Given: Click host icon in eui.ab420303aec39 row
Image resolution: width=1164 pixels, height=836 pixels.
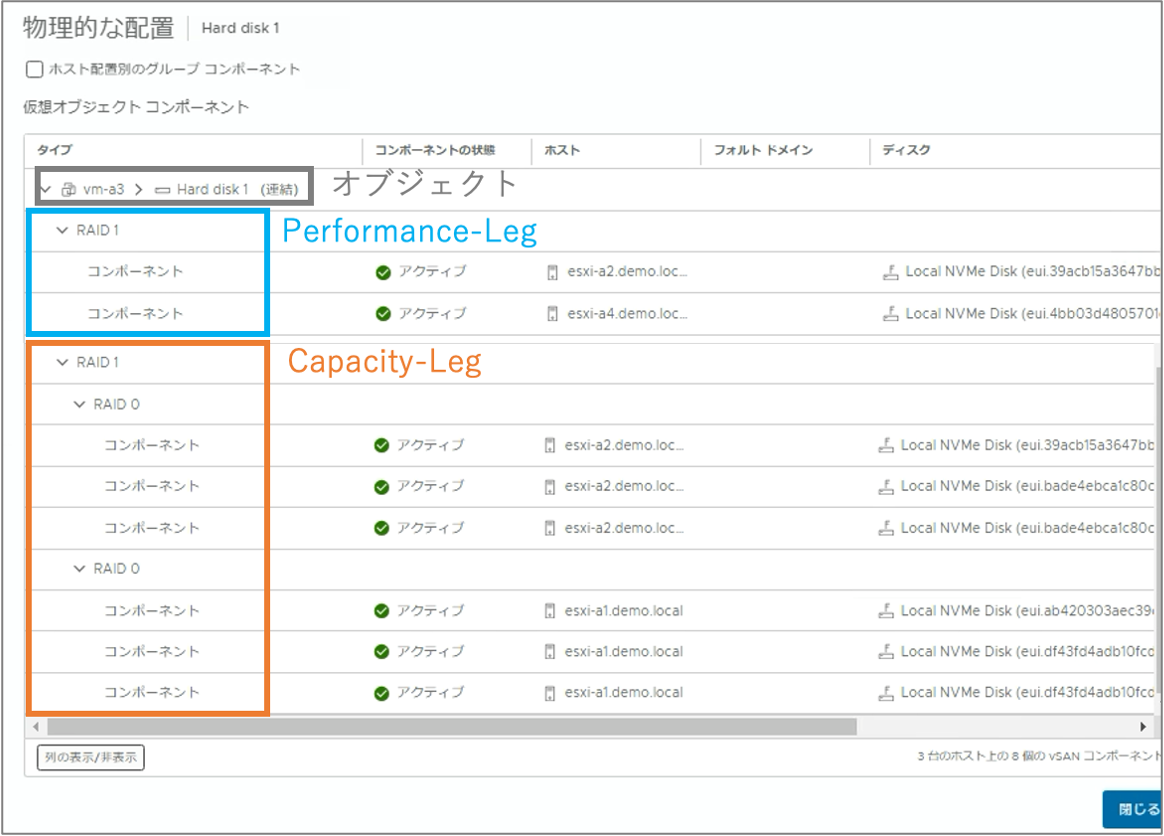Looking at the screenshot, I should pyautogui.click(x=550, y=611).
